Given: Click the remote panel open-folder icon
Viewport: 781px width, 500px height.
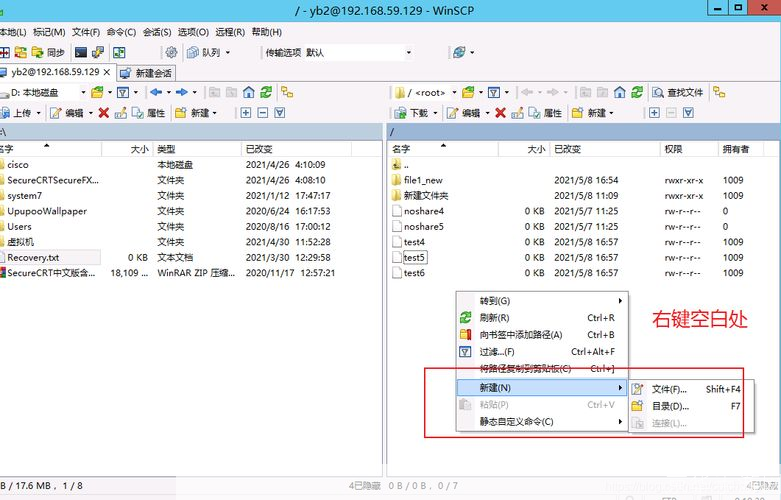Looking at the screenshot, I should (x=468, y=92).
